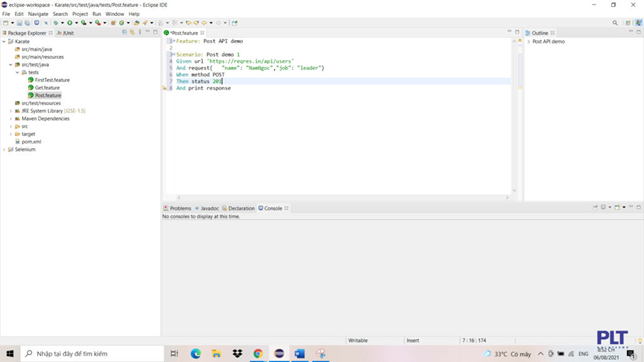
Task: Click the Open Perspective toolbar icon
Action: (x=628, y=23)
